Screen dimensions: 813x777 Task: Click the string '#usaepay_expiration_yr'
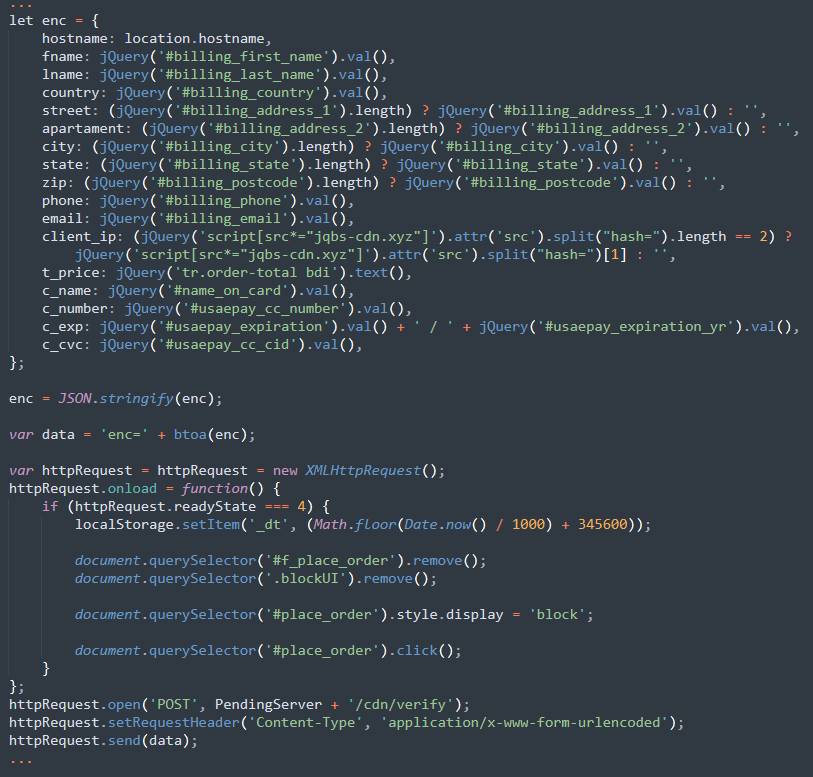point(639,327)
